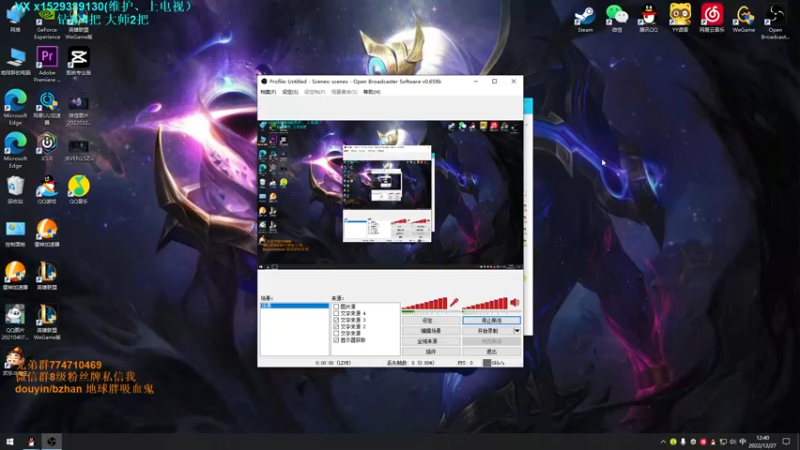Open CapCut (剪映专业版) desktop icon
This screenshot has height=450, width=800.
point(79,61)
